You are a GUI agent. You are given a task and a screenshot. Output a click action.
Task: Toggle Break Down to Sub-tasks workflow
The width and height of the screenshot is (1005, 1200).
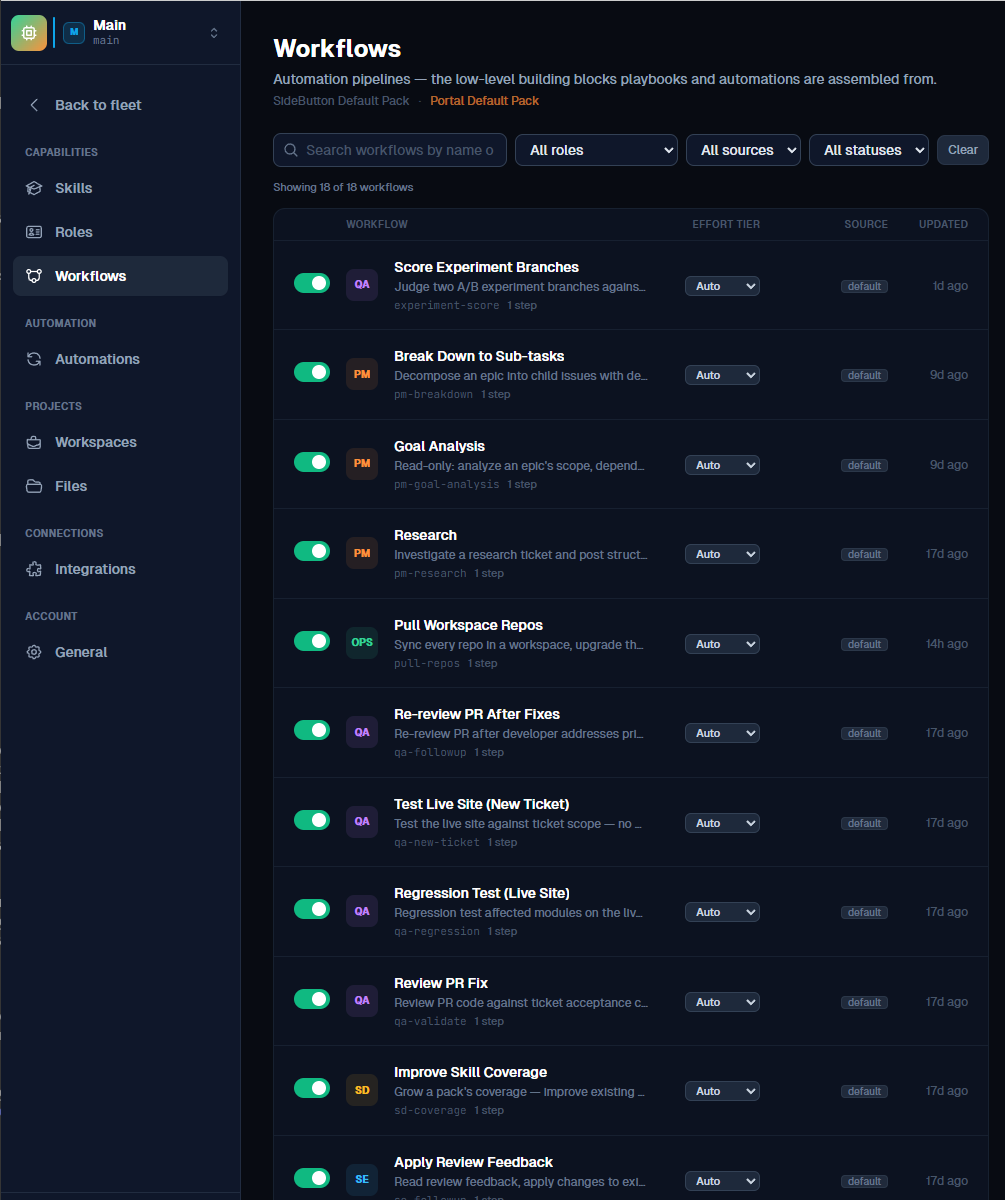click(312, 372)
